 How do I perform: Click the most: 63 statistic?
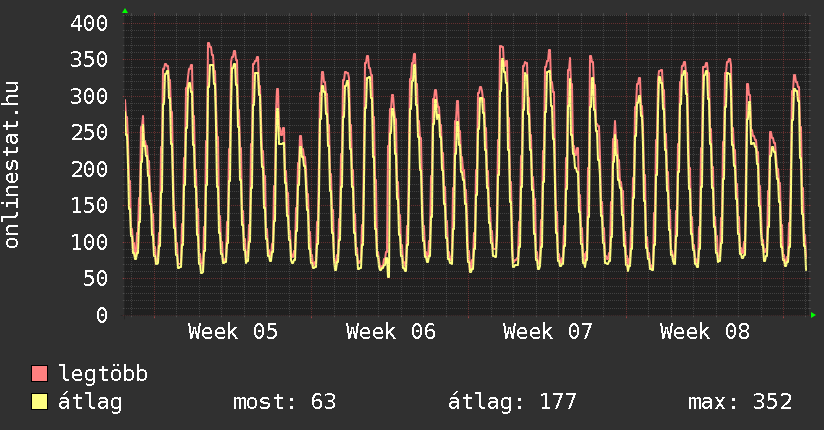[x=284, y=402]
